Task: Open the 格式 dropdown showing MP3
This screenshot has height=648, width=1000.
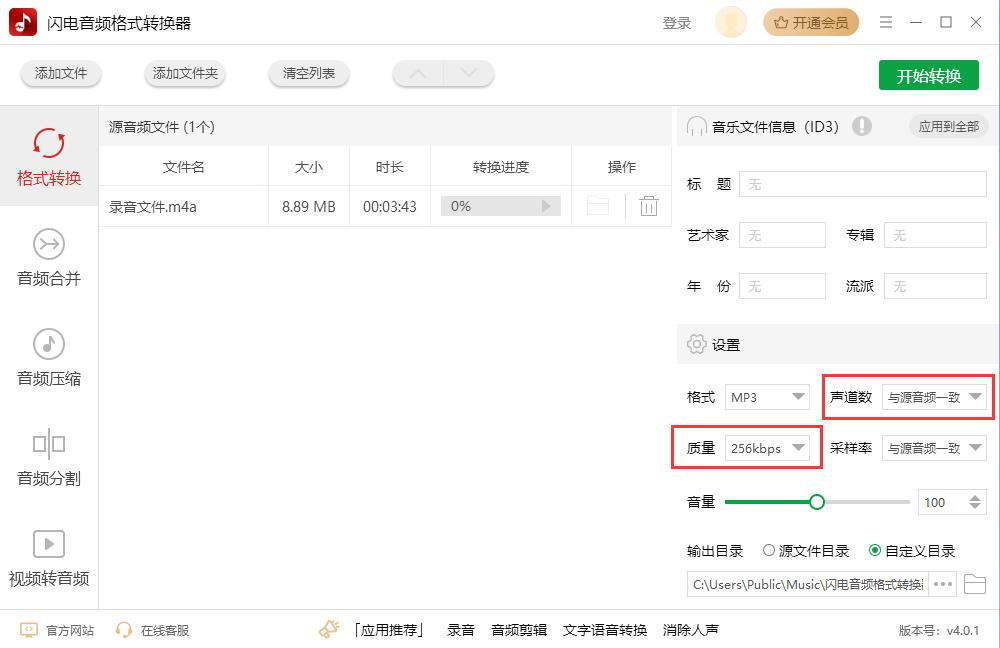Action: coord(767,397)
